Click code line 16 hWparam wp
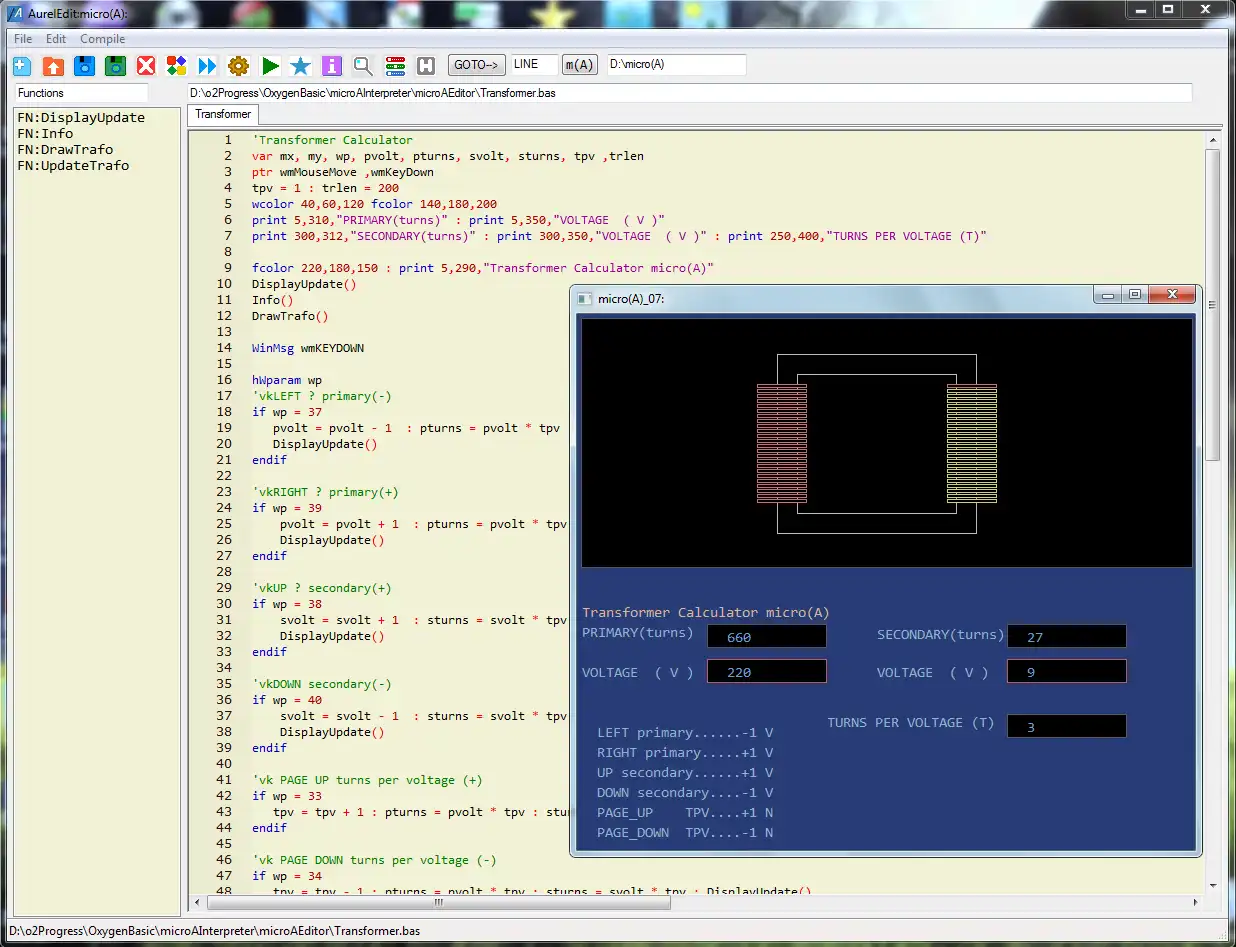Image resolution: width=1236 pixels, height=947 pixels. point(287,380)
